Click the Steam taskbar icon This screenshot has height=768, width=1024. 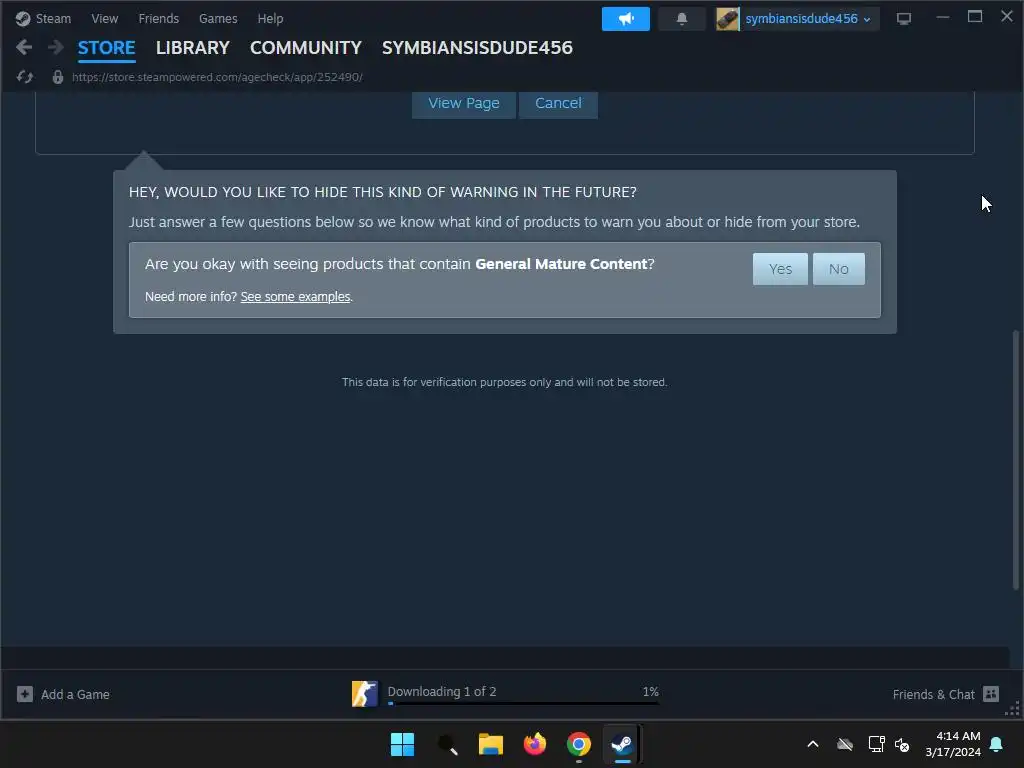pyautogui.click(x=622, y=744)
